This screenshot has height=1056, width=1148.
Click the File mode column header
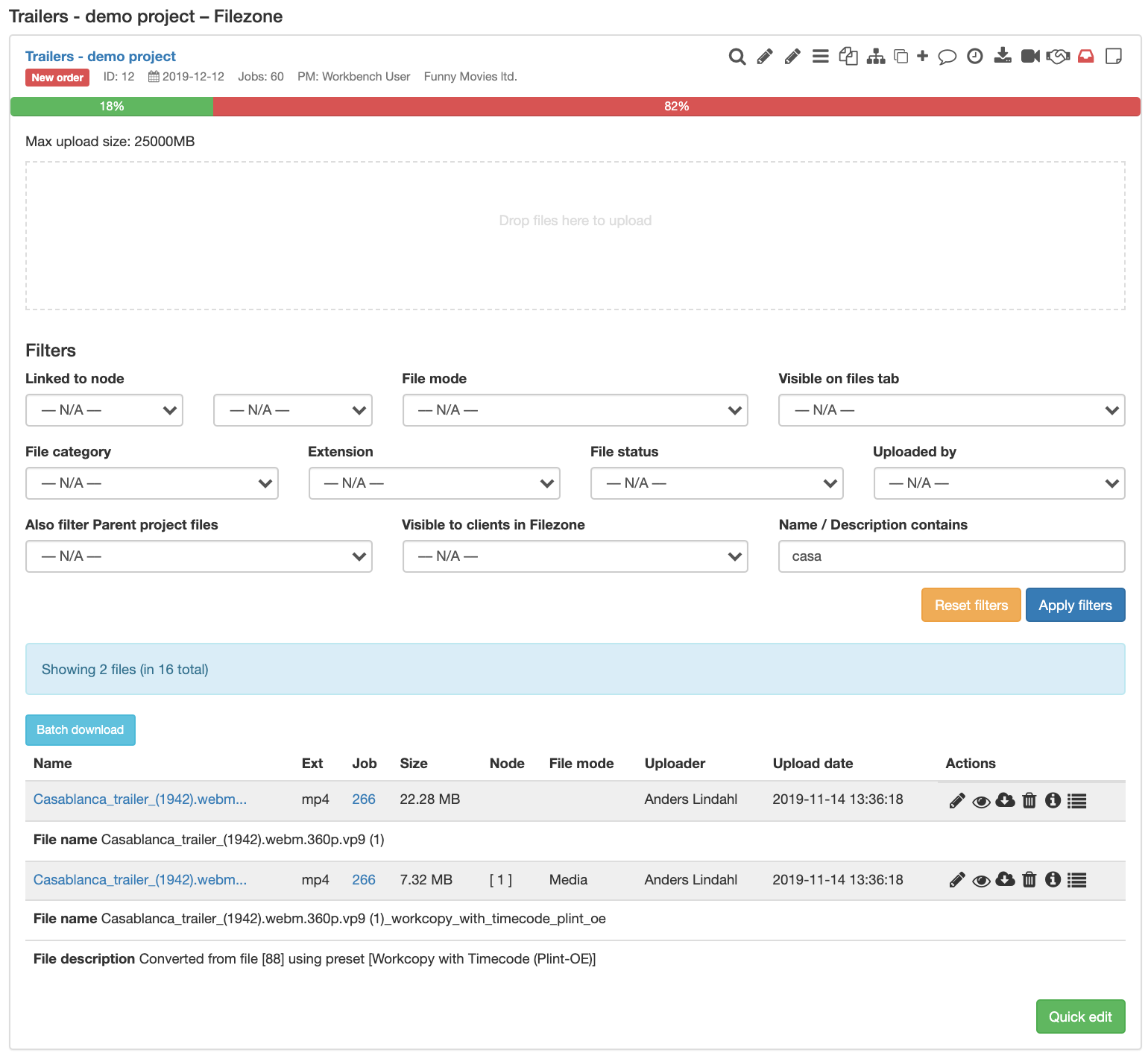click(581, 764)
